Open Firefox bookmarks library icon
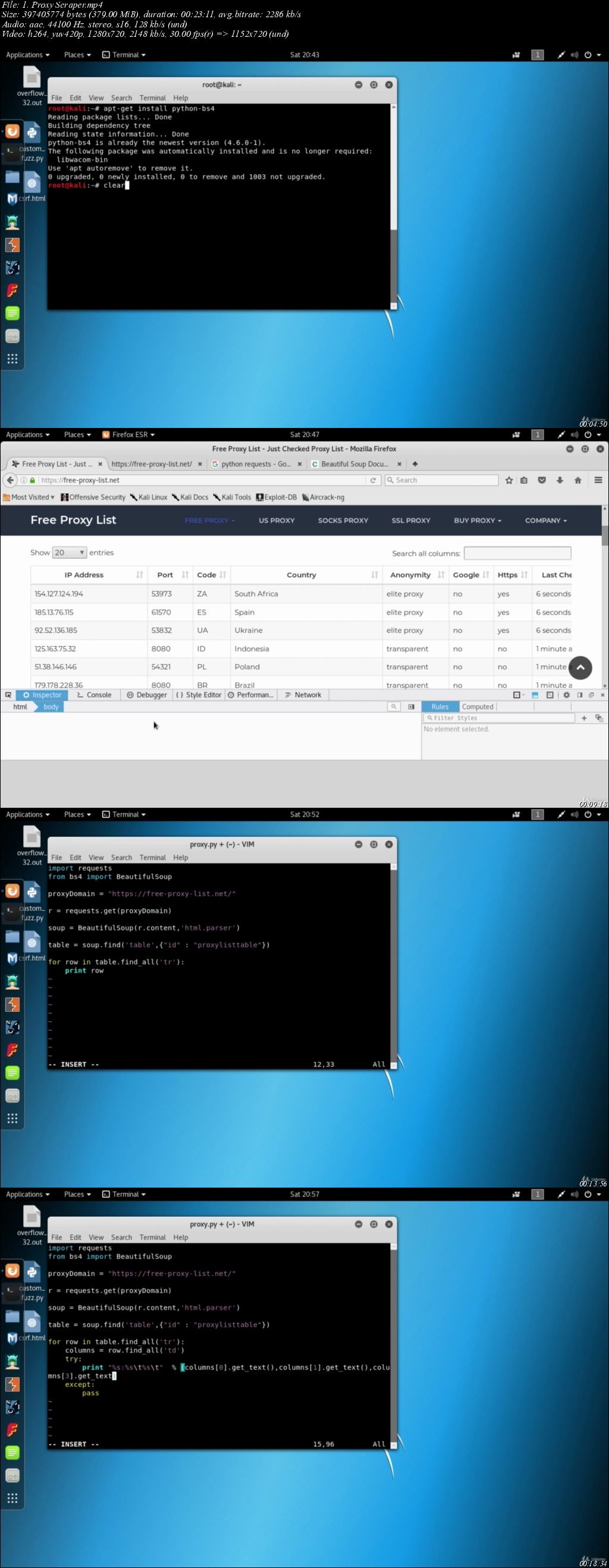The image size is (609, 1568). pyautogui.click(x=524, y=480)
